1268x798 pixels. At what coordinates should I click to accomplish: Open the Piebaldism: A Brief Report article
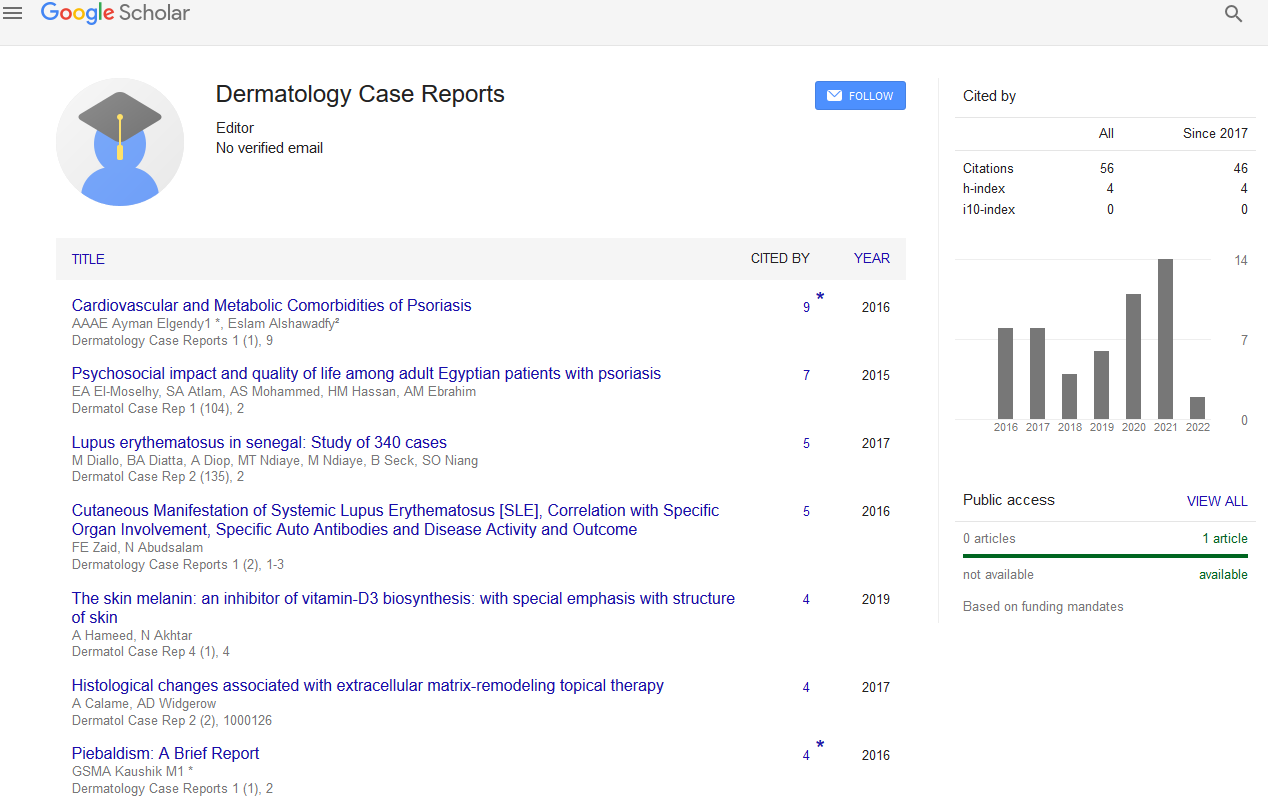[165, 754]
